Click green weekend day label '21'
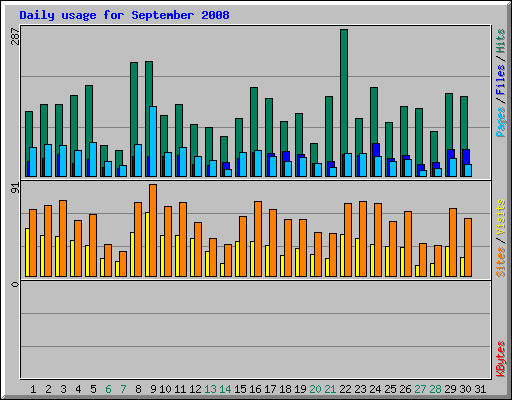Screen dimensions: 512x400 pyautogui.click(x=330, y=389)
